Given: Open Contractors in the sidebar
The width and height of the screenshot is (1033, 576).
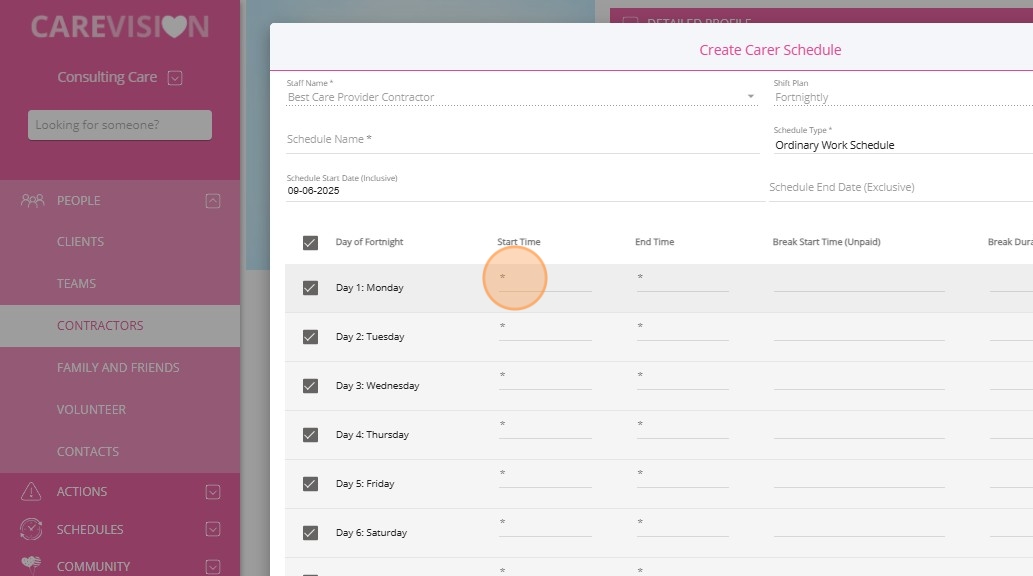Looking at the screenshot, I should [100, 326].
